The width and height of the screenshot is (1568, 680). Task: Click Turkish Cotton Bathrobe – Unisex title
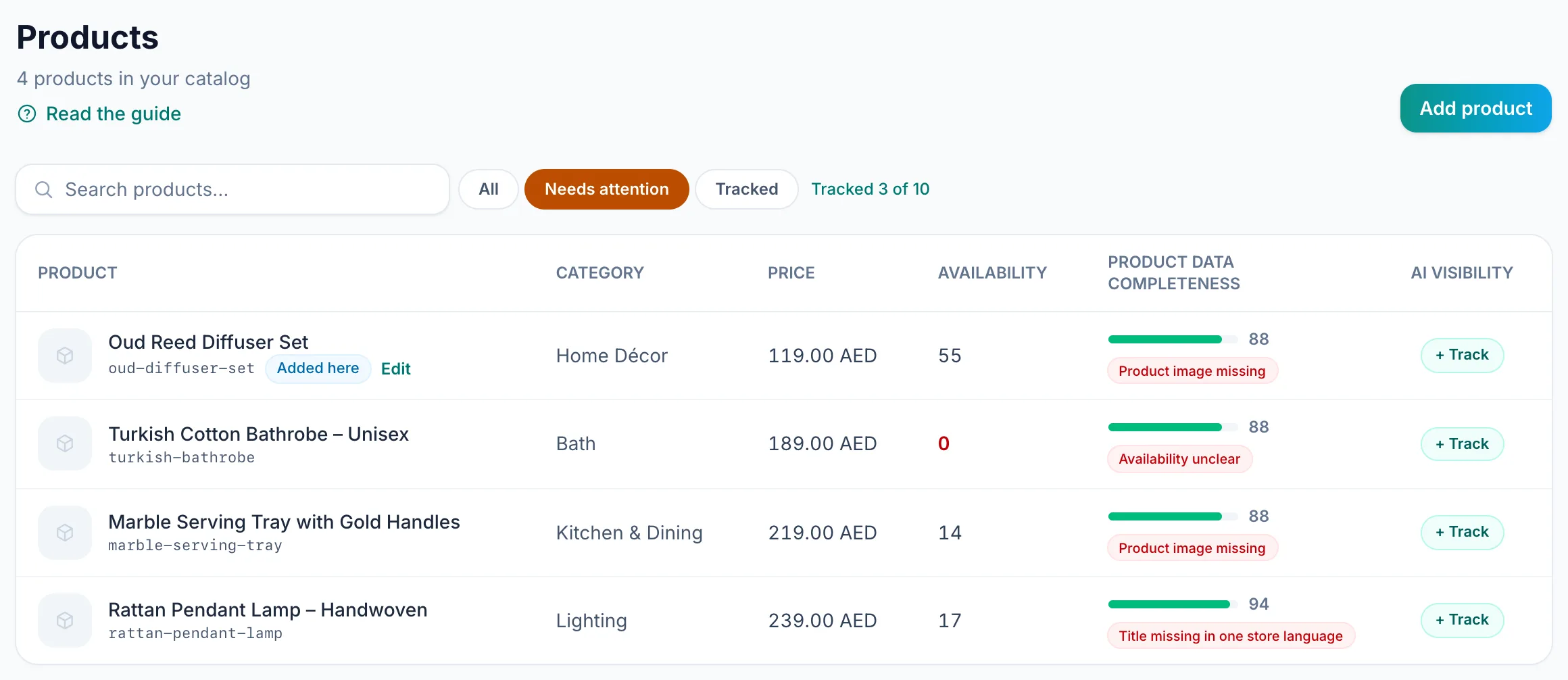pyautogui.click(x=259, y=434)
